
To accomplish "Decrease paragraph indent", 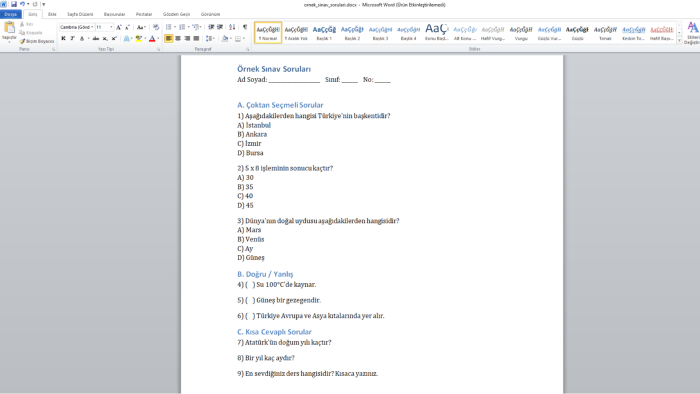I will pyautogui.click(x=211, y=27).
